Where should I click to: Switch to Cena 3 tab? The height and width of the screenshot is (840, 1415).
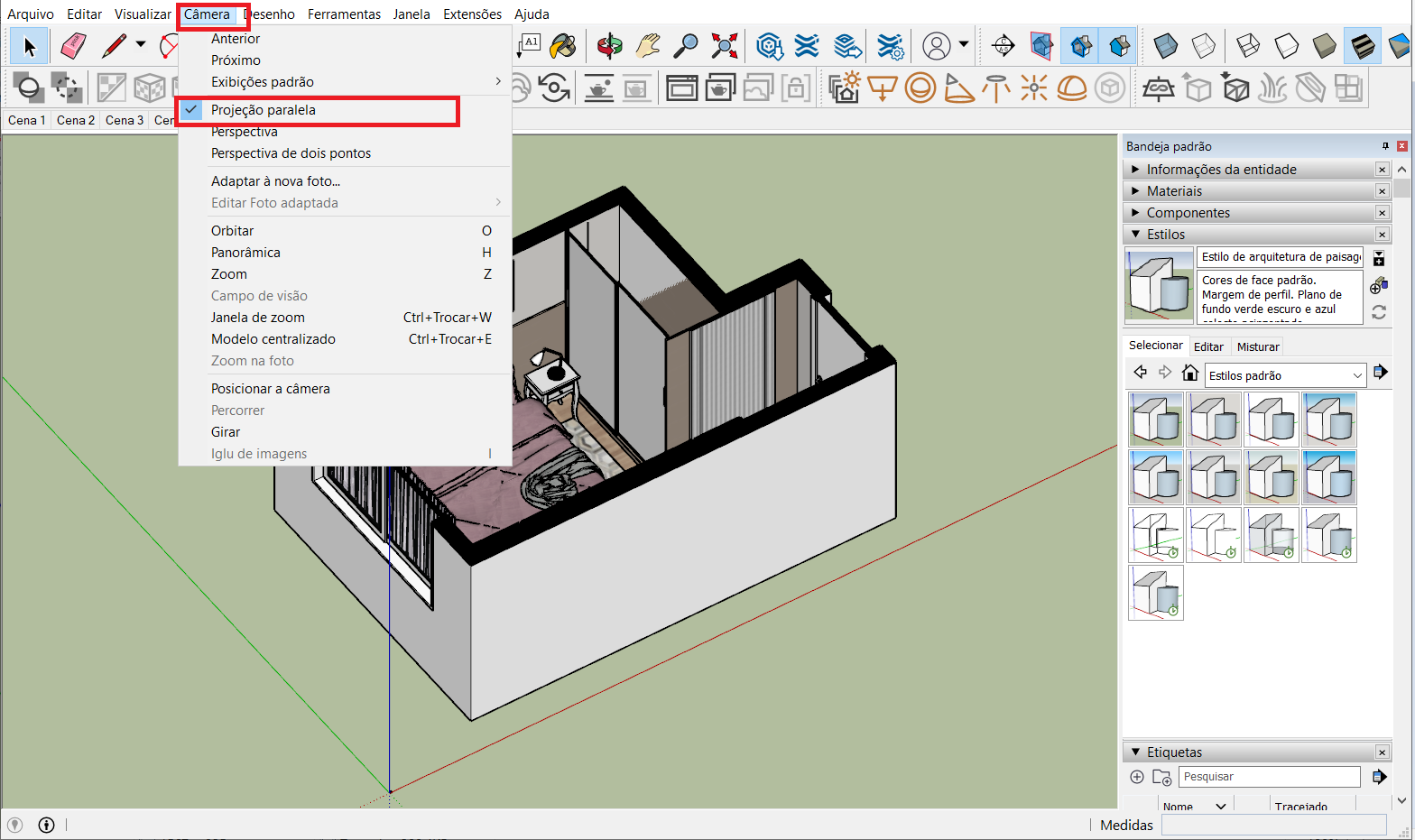point(125,120)
